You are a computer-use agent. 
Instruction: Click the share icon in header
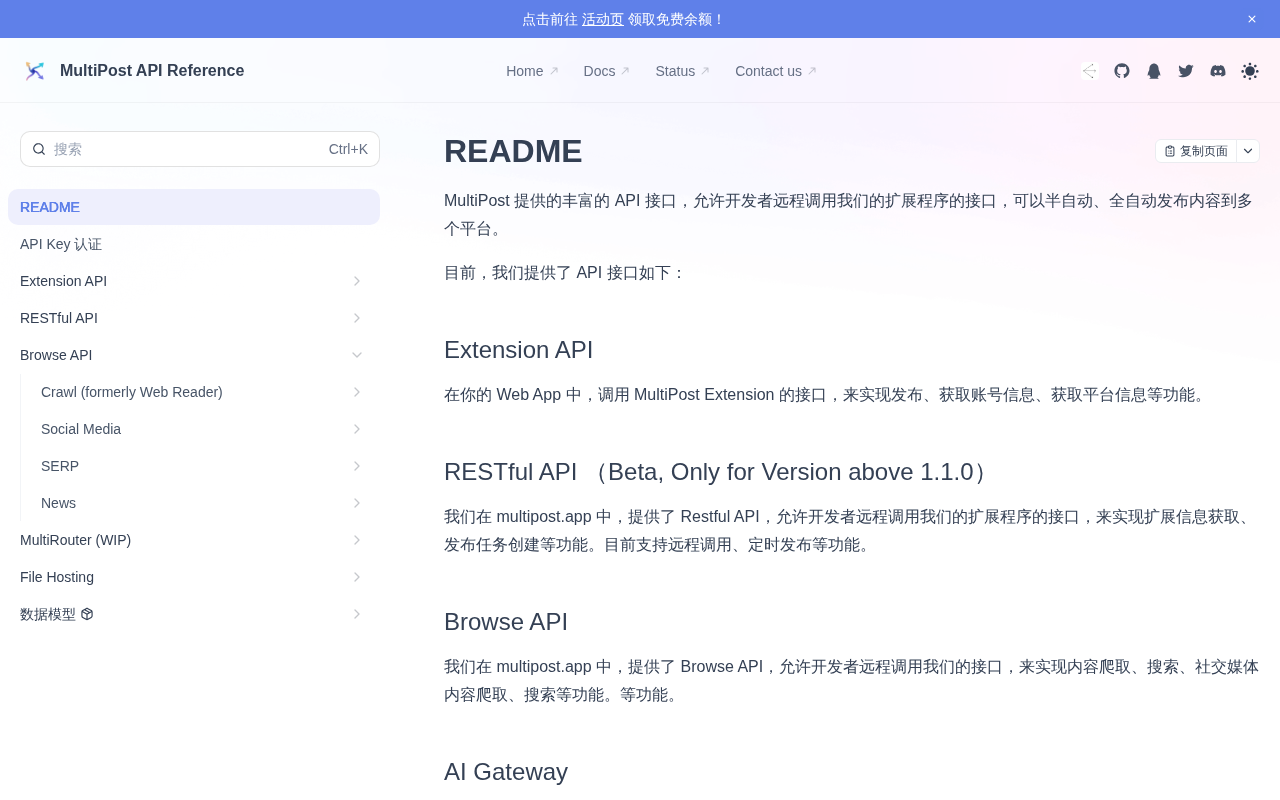[1090, 71]
